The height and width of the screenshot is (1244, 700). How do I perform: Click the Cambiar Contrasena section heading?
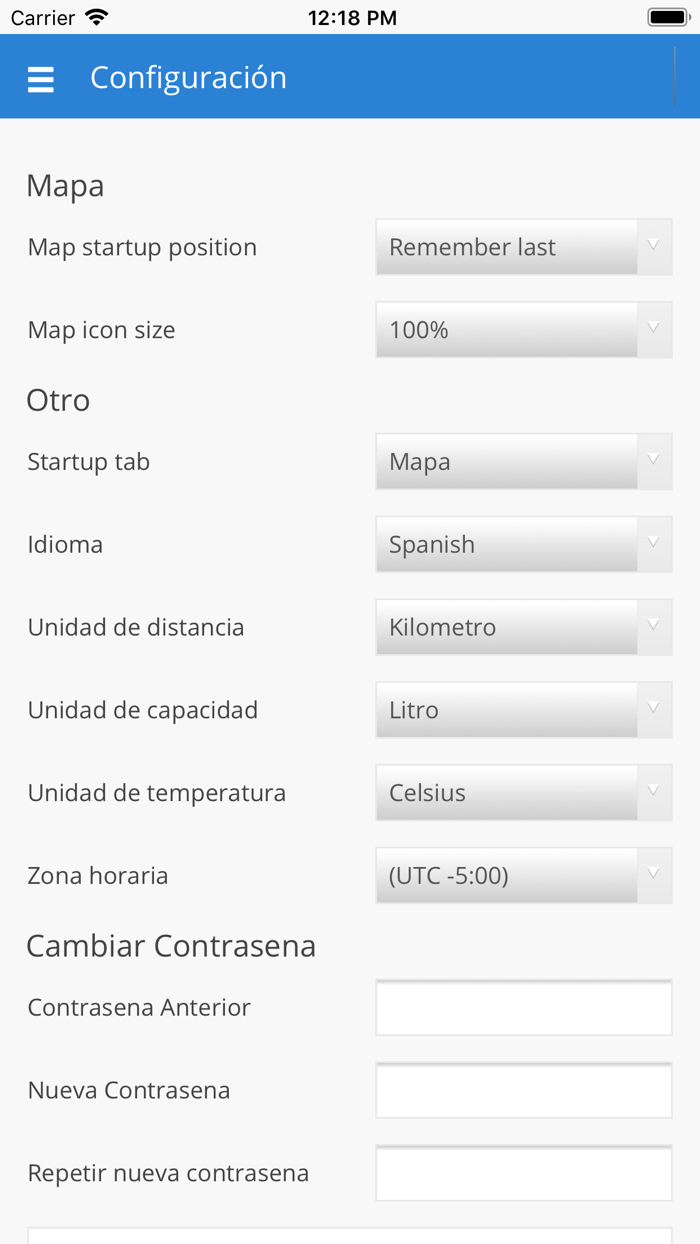tap(171, 945)
